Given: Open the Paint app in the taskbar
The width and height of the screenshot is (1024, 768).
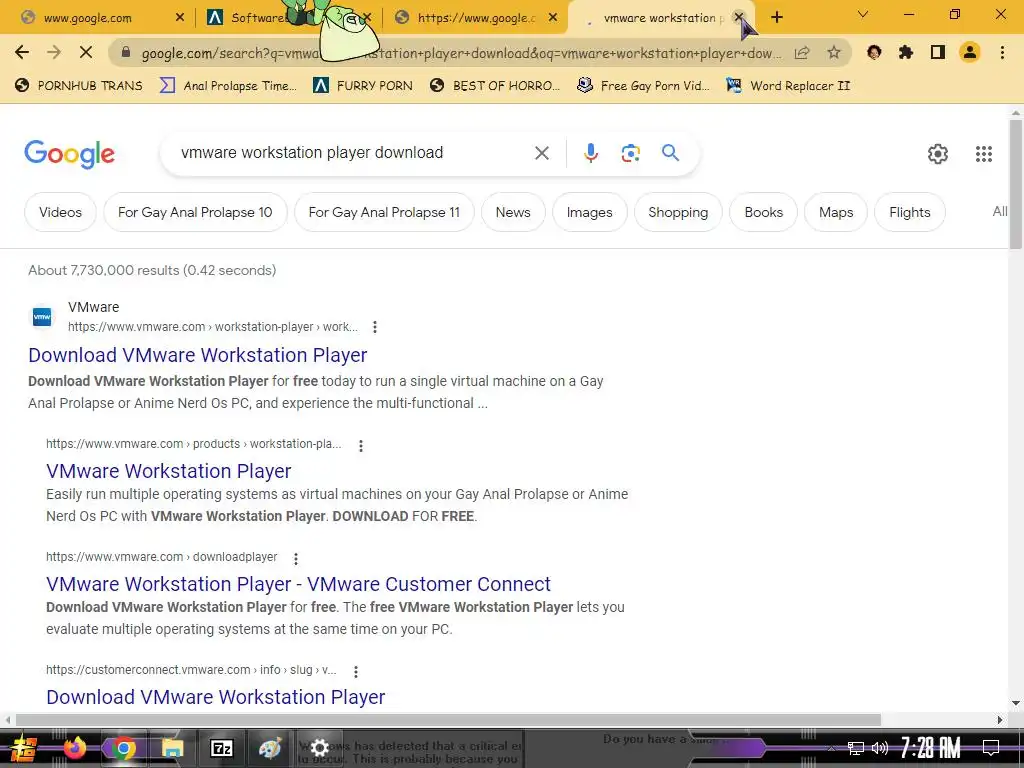Looking at the screenshot, I should 270,748.
